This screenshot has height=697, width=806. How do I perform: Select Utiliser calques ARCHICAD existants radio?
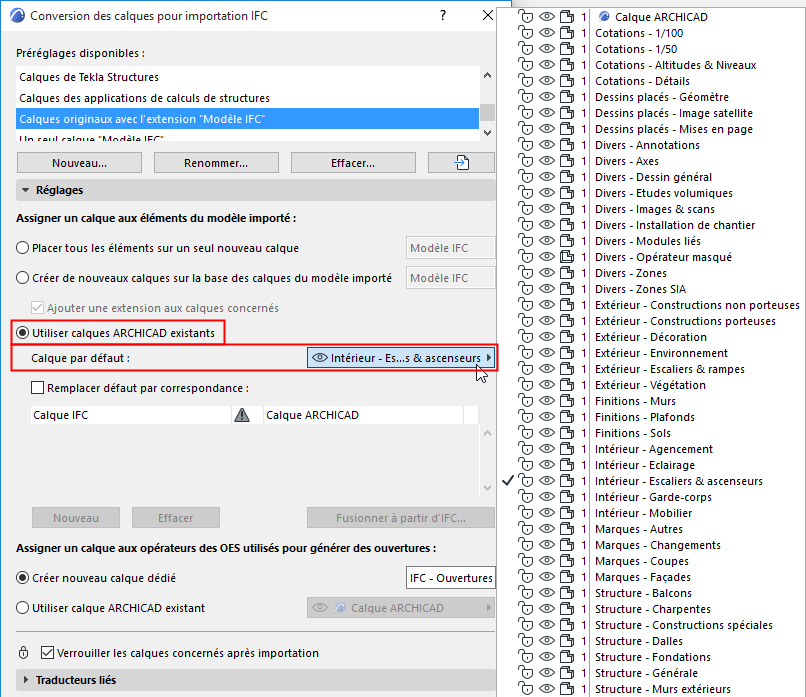[23, 333]
